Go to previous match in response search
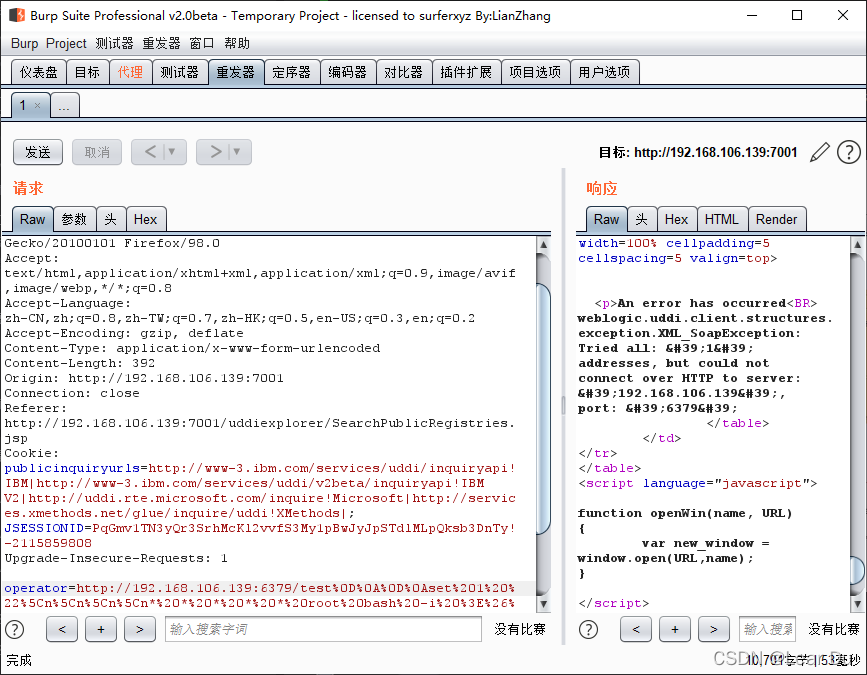Viewport: 867px width, 675px height. coord(636,629)
